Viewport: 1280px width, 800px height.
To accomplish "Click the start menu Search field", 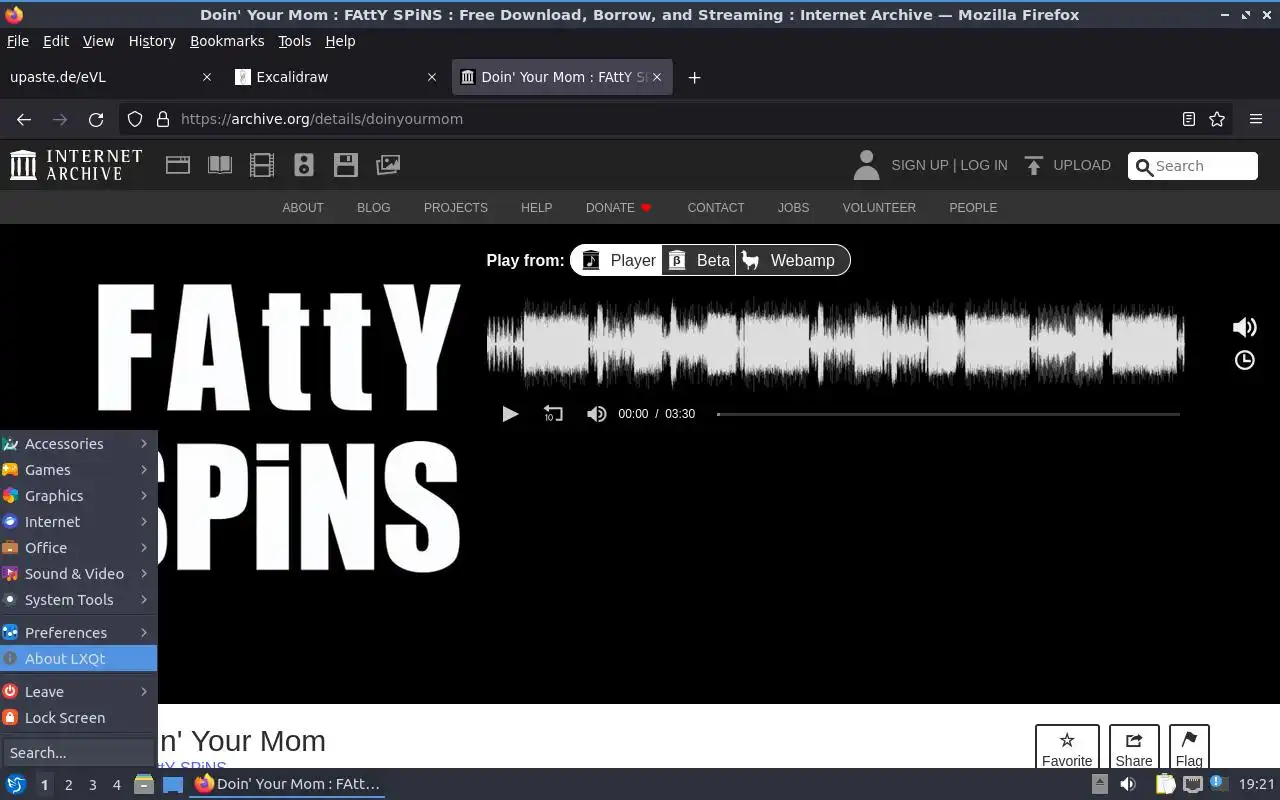I will tap(78, 753).
